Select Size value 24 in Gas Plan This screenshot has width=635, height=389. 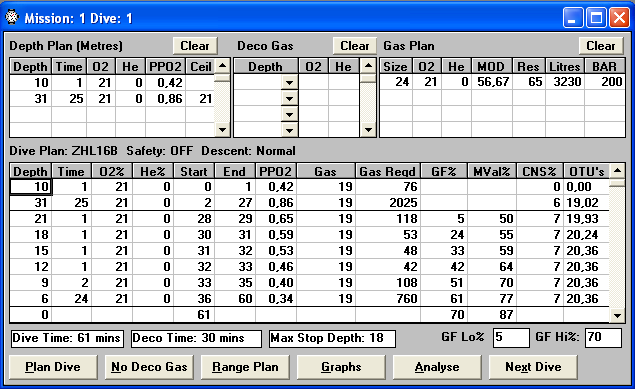click(396, 82)
